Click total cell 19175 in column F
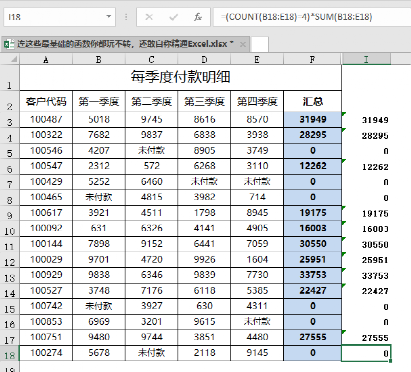The image size is (411, 372). point(312,213)
